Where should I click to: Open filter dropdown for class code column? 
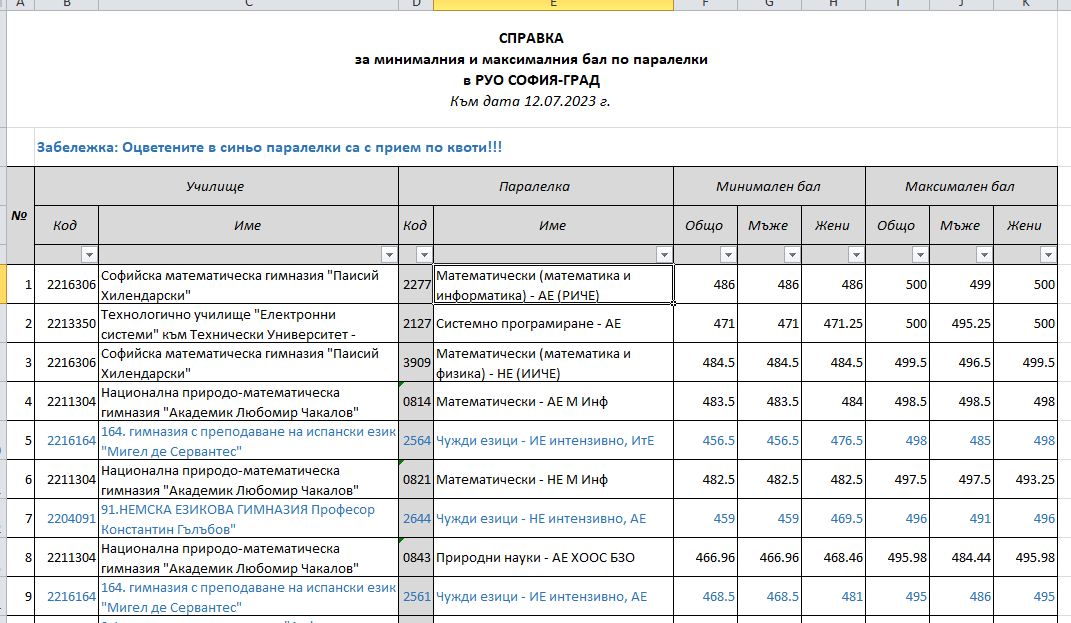tap(424, 255)
